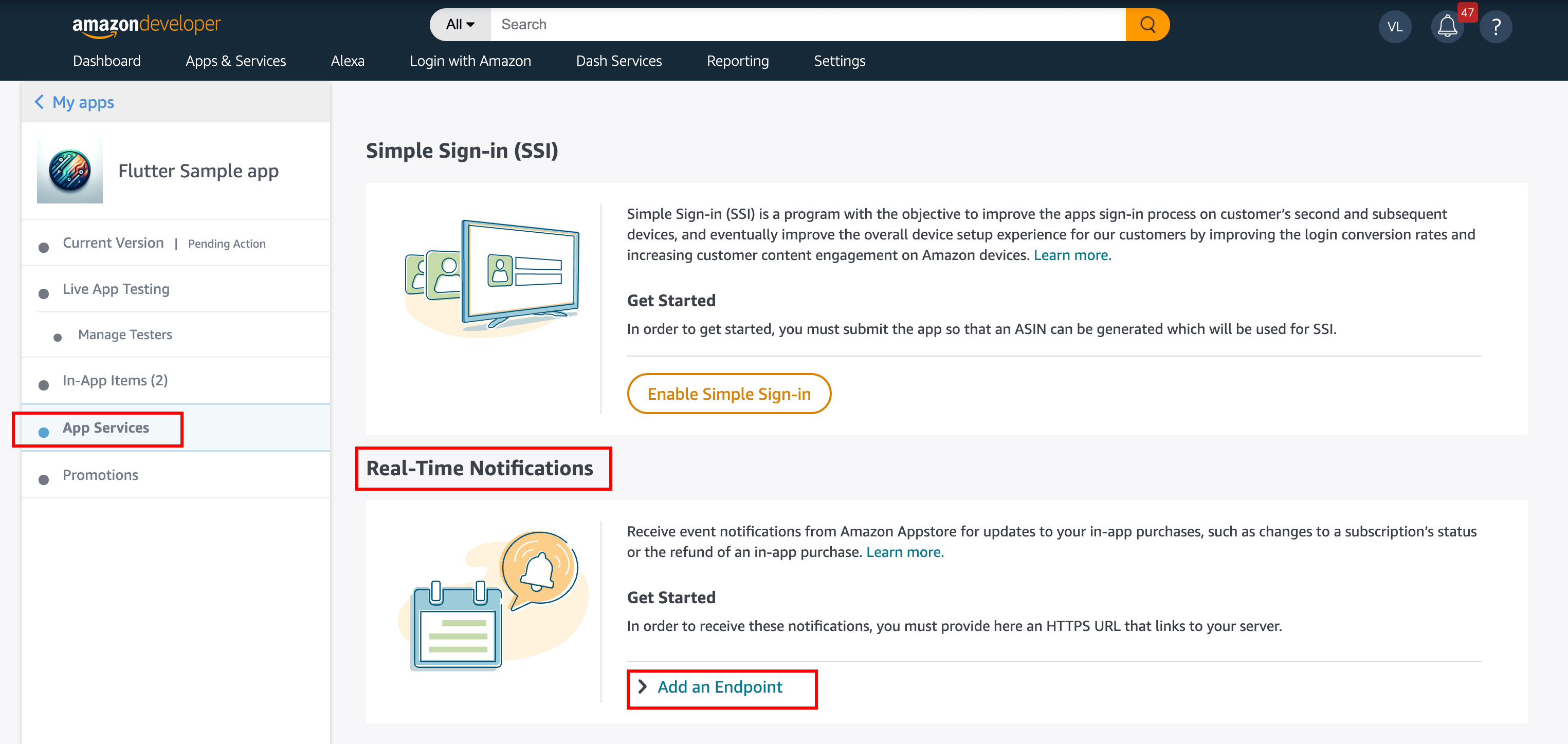Viewport: 1568px width, 744px height.
Task: Click Learn more link for Simple Sign-in
Action: pos(1072,255)
